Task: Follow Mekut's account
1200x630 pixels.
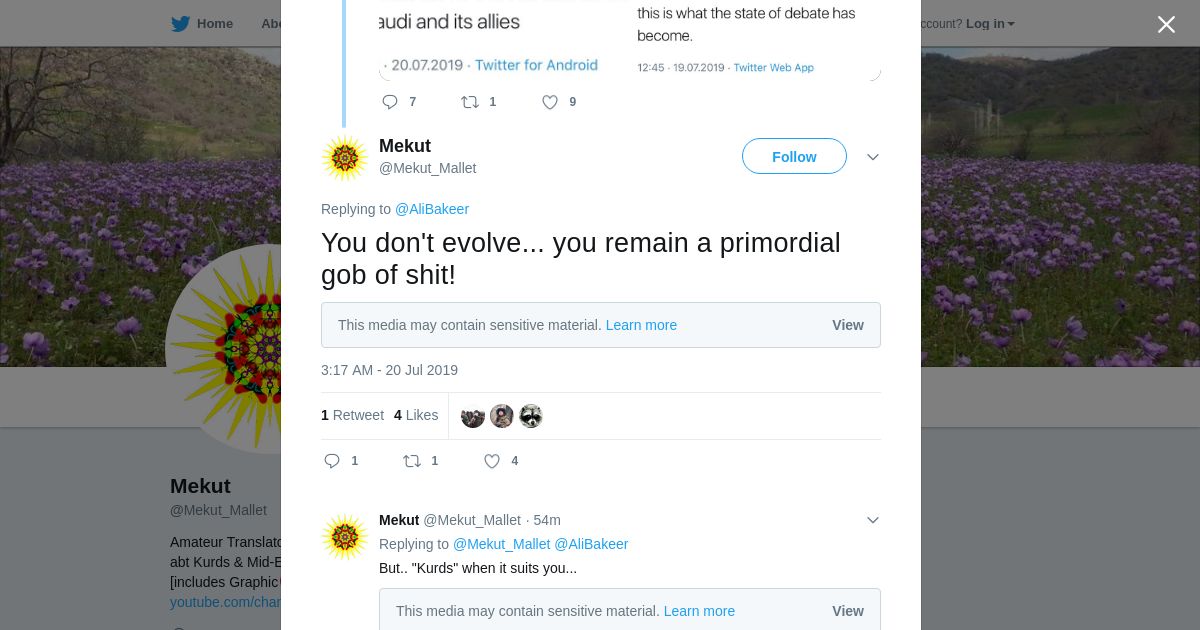Action: coord(794,157)
